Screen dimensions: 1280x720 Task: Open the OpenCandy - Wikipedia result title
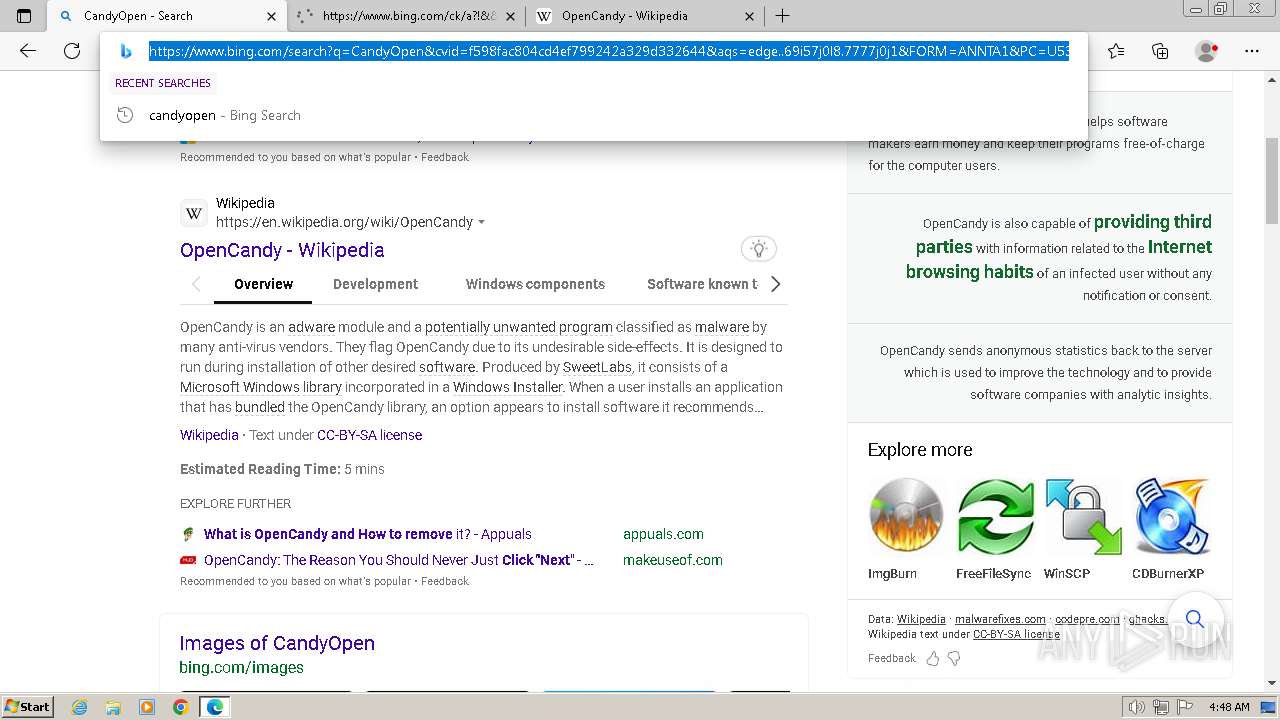(282, 250)
